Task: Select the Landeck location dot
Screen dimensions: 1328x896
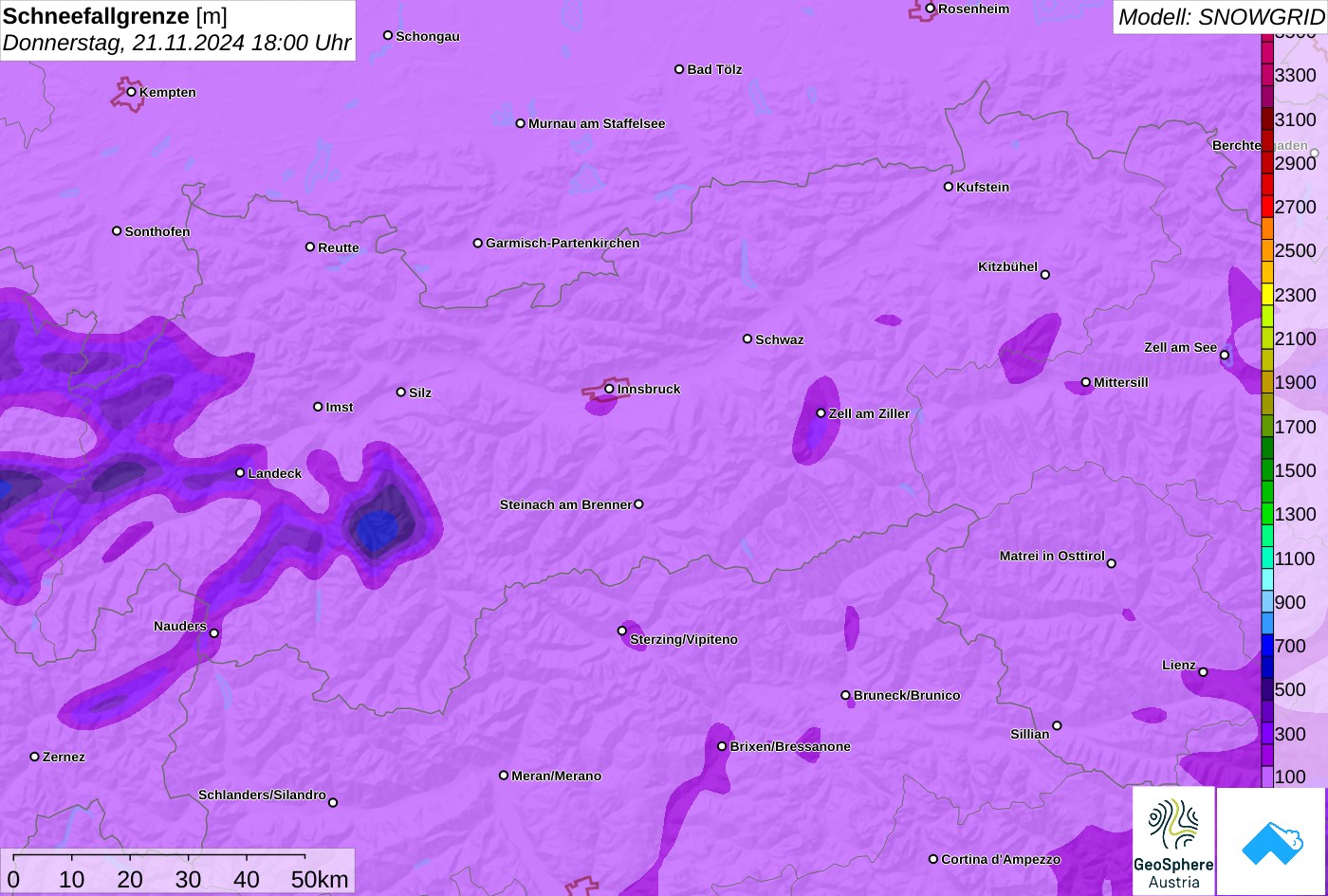Action: [240, 472]
